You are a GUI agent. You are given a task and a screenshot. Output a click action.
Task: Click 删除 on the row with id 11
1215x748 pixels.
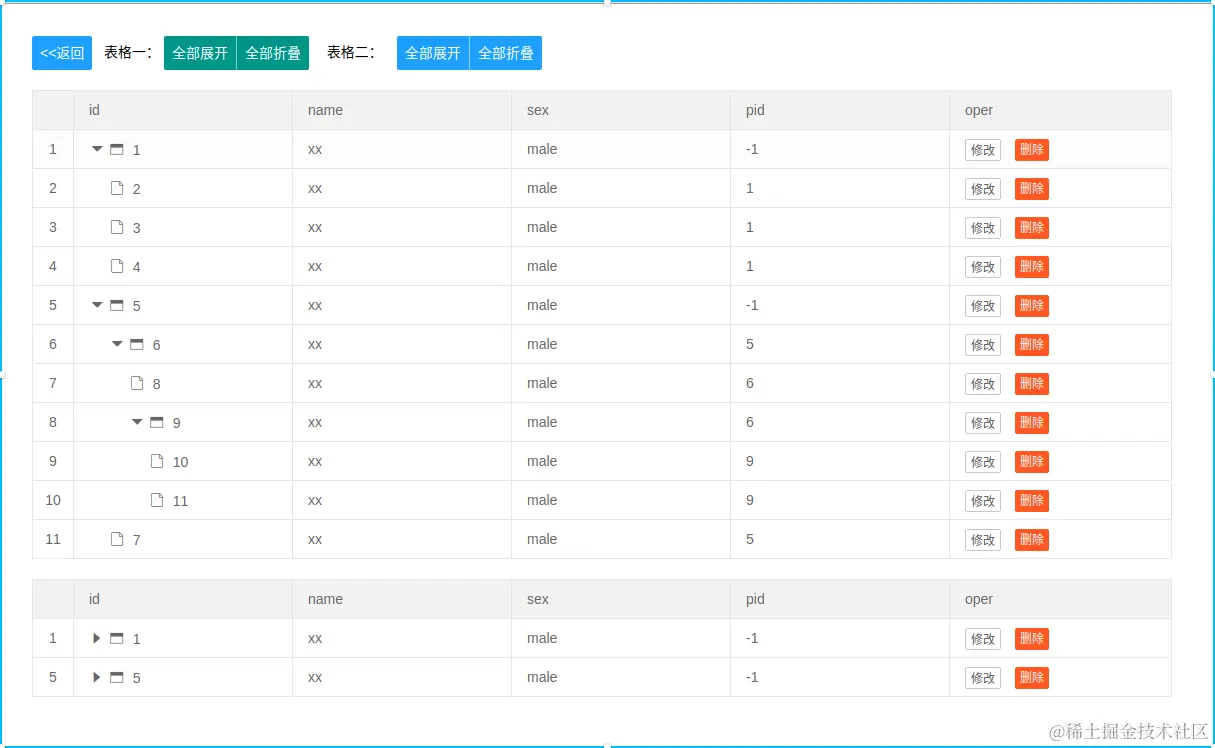(1032, 501)
